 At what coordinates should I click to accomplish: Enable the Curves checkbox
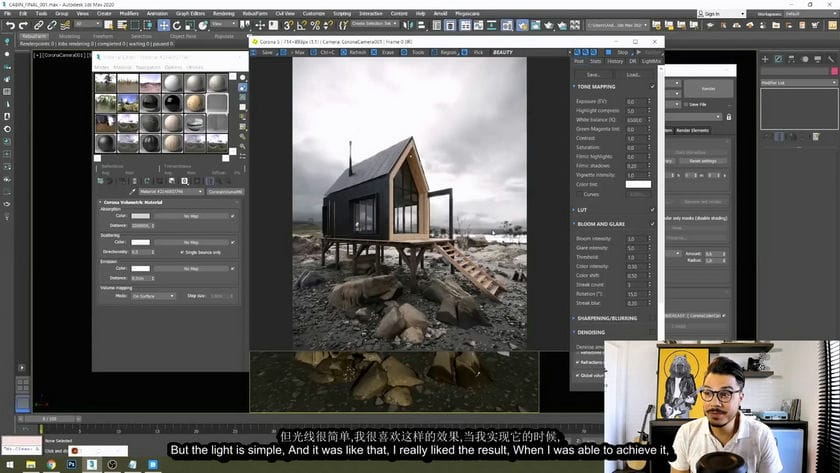pos(580,194)
